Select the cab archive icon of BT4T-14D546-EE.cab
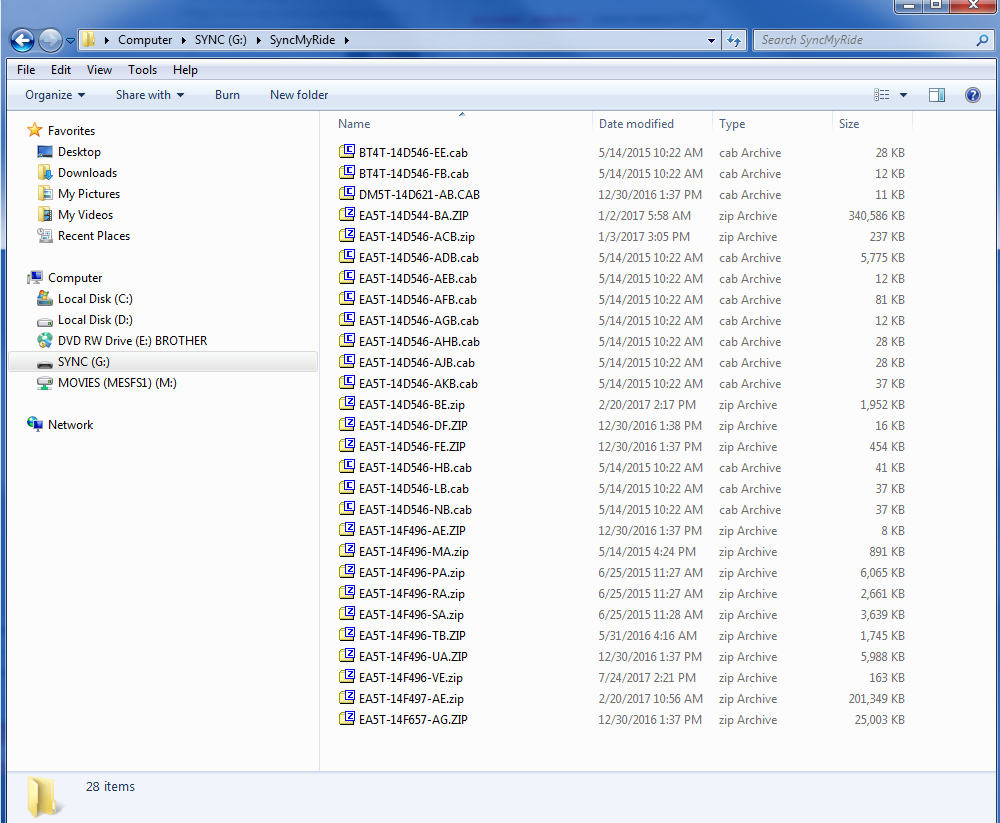Viewport: 1000px width, 823px height. [347, 152]
